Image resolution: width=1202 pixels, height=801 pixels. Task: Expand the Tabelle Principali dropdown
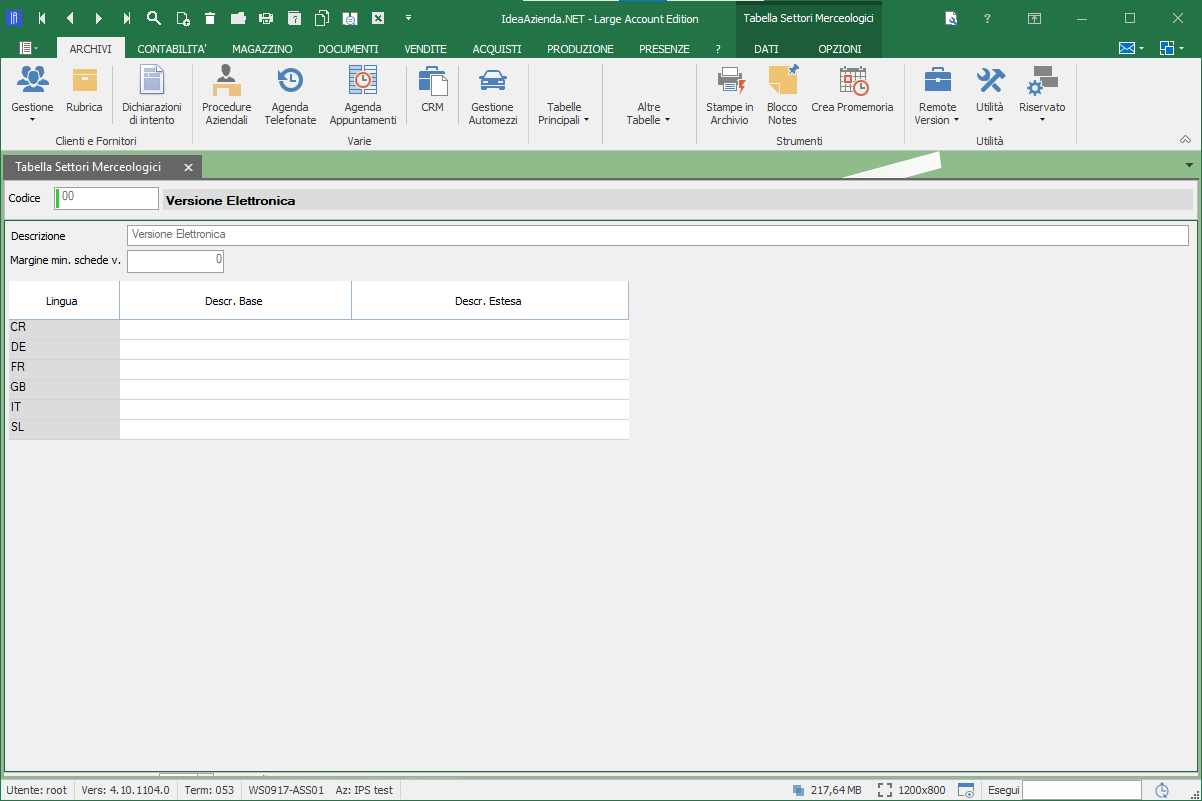[564, 113]
